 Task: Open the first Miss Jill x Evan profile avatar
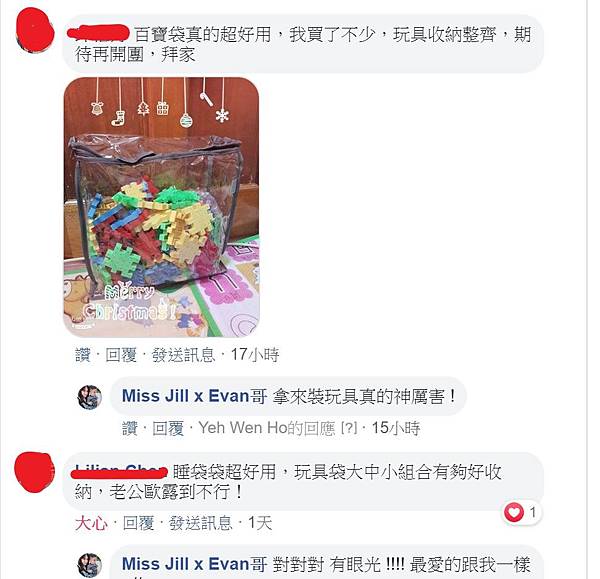click(x=90, y=397)
